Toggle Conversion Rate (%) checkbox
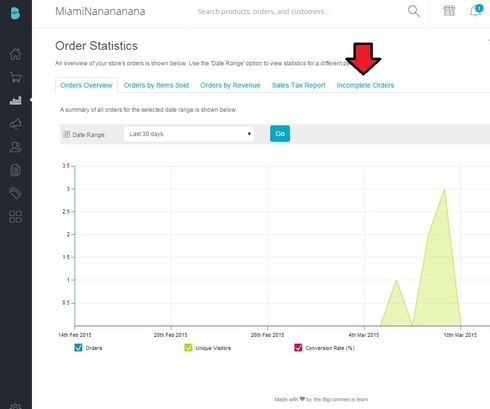 (x=298, y=348)
